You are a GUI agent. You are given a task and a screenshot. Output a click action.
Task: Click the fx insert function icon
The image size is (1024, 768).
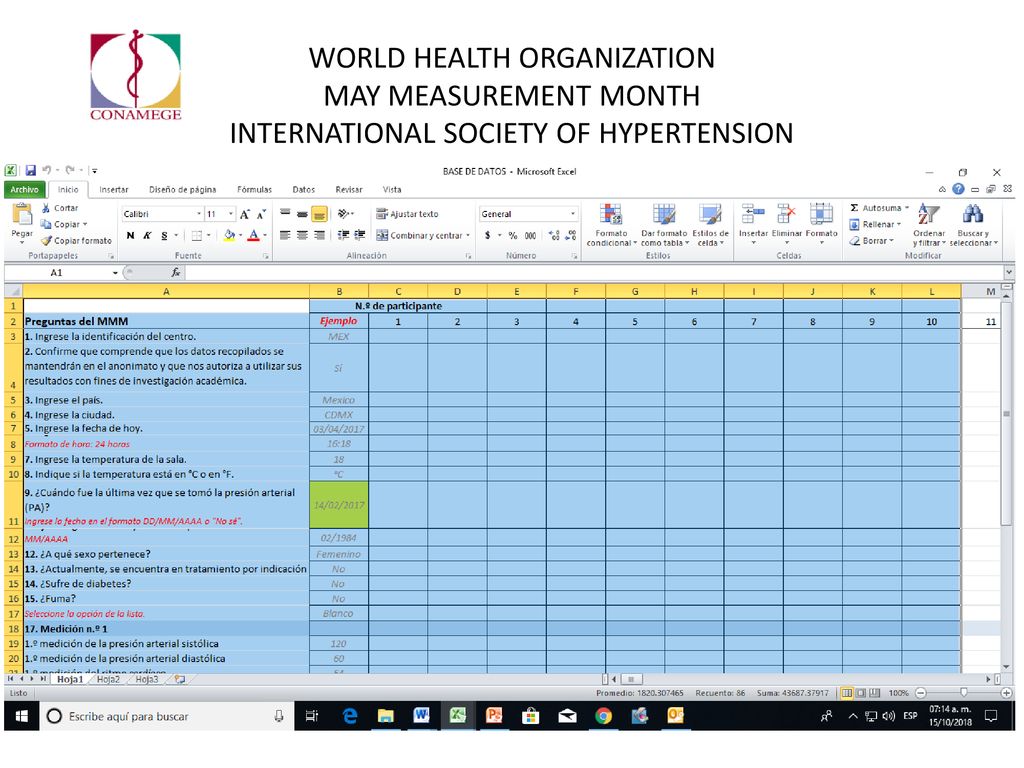176,272
